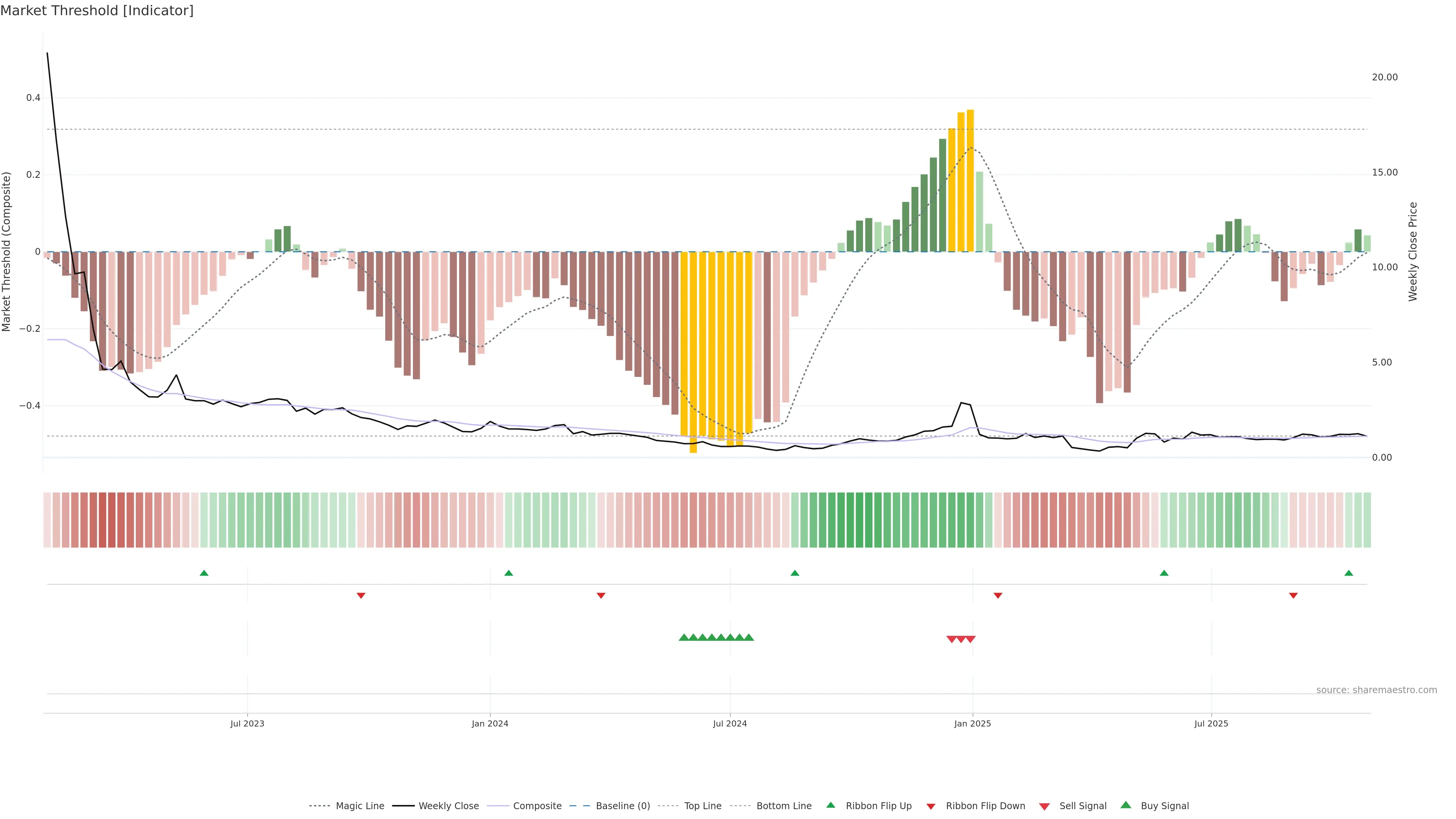1456x819 pixels.
Task: Click leftmost red sell signal triangle near Jan 2025
Action: click(x=951, y=639)
